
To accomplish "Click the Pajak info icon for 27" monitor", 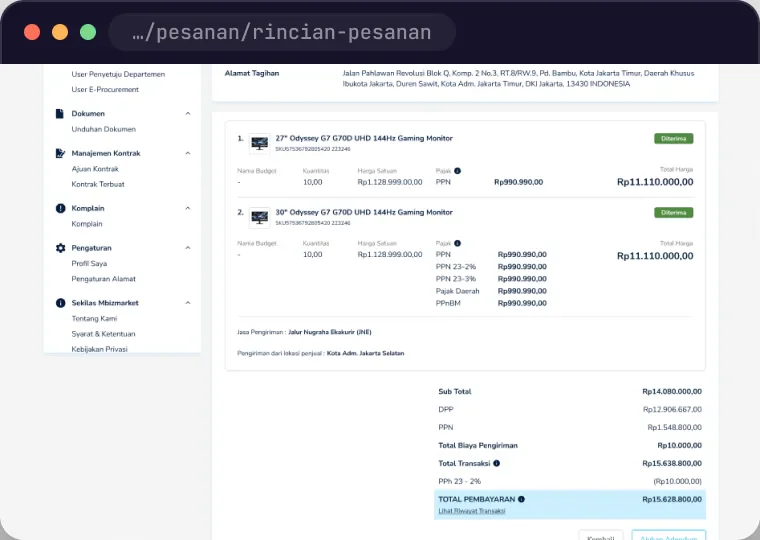I will pyautogui.click(x=457, y=171).
